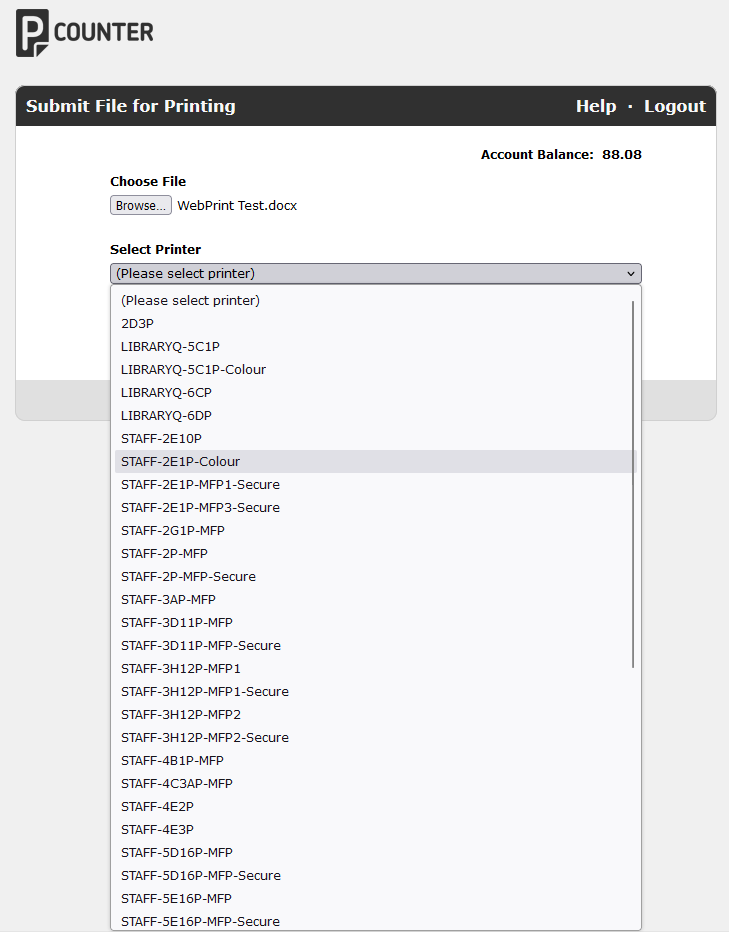The width and height of the screenshot is (729, 932).
Task: Select printer LIBRARYQ-5C1P-Colour
Action: tap(376, 370)
